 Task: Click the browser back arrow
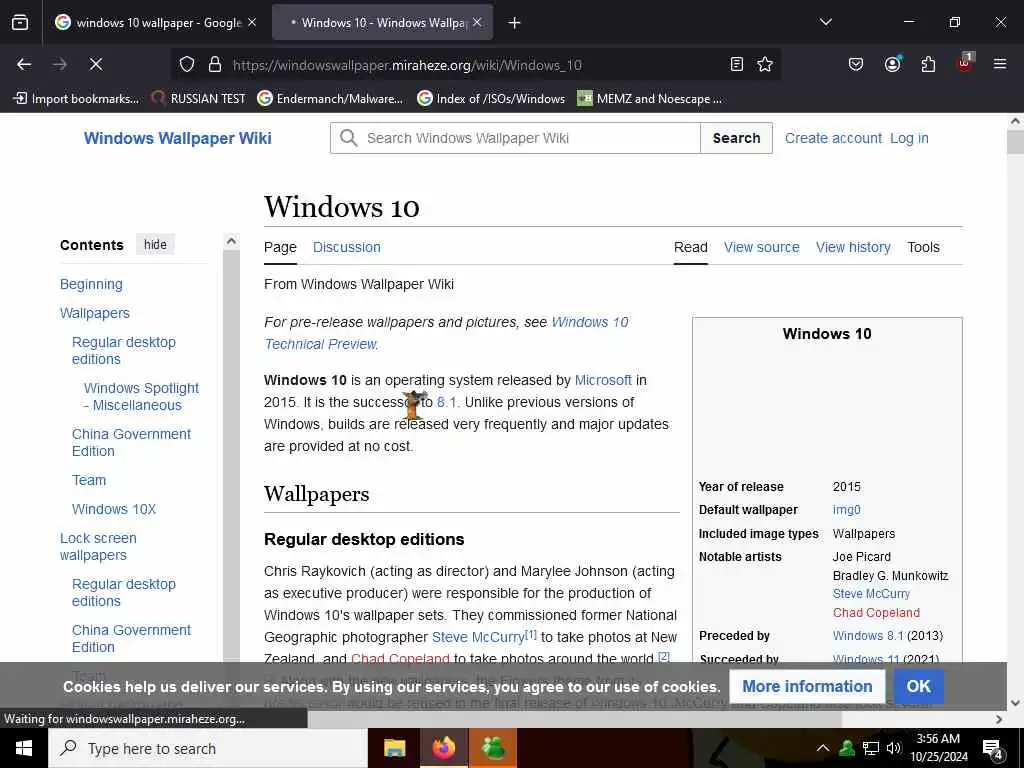coord(24,64)
